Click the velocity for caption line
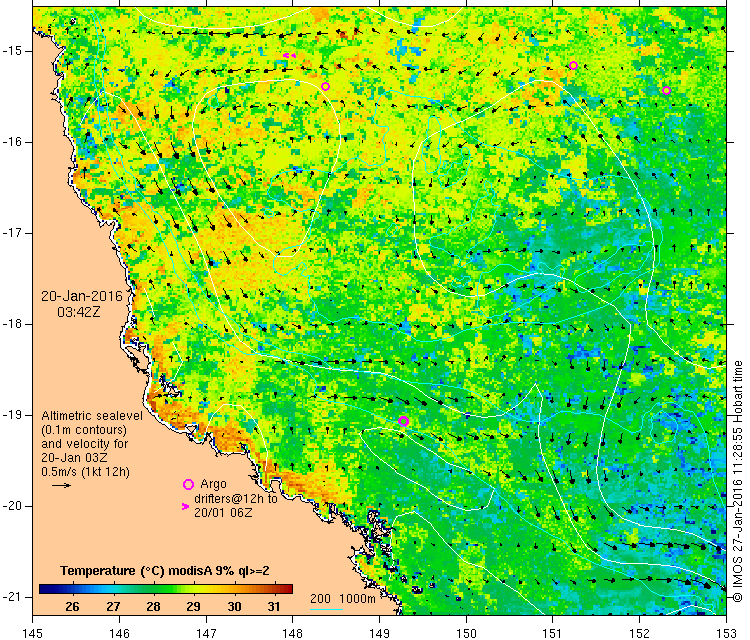Screen dimensions: 750x640 (85, 444)
